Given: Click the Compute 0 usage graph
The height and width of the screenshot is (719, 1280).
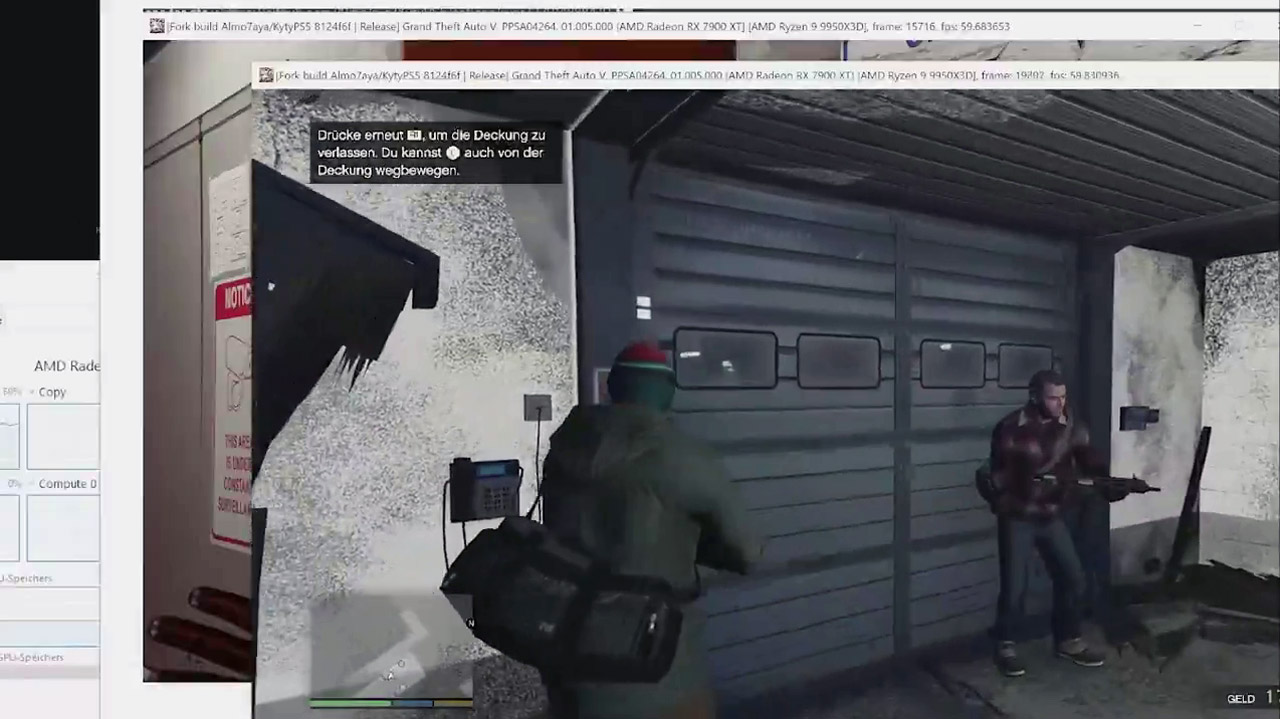Looking at the screenshot, I should click(62, 527).
